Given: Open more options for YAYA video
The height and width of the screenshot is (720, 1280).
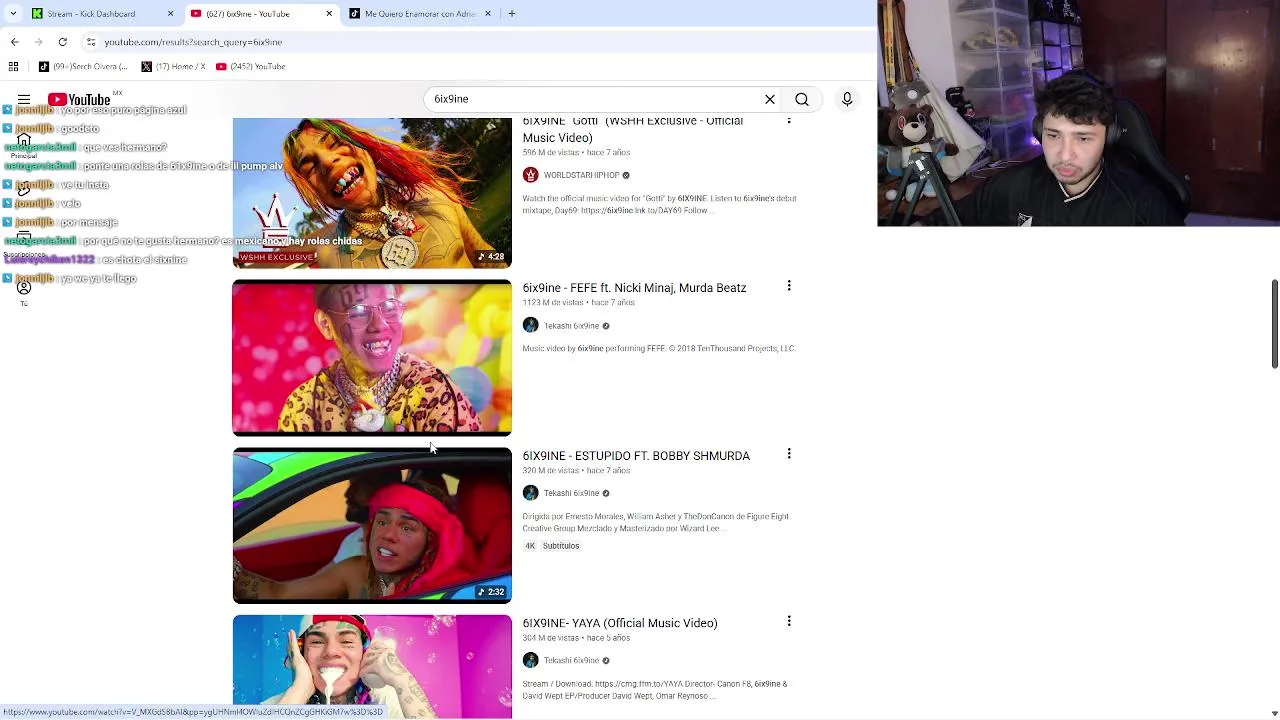Looking at the screenshot, I should (789, 621).
